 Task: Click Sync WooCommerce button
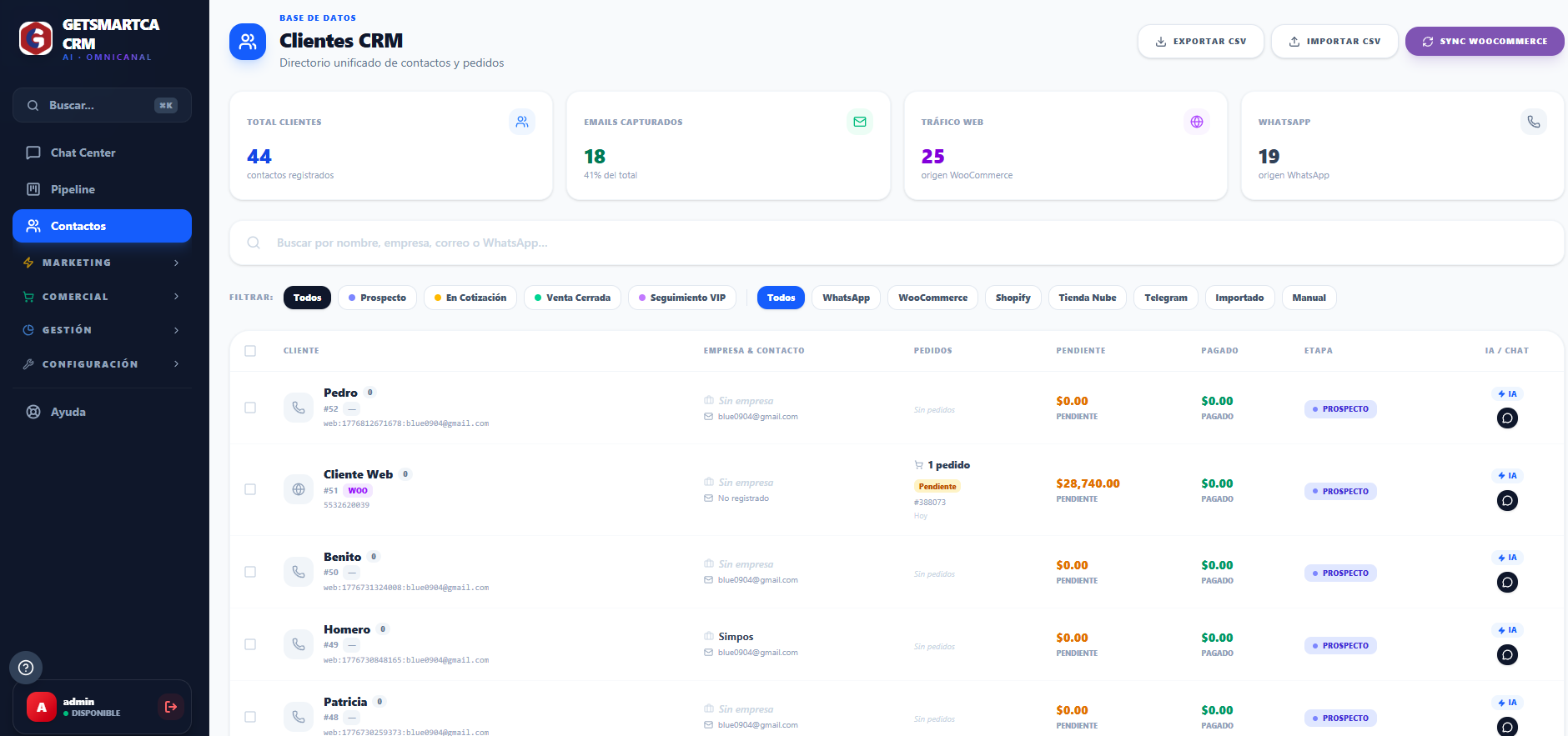(1485, 41)
